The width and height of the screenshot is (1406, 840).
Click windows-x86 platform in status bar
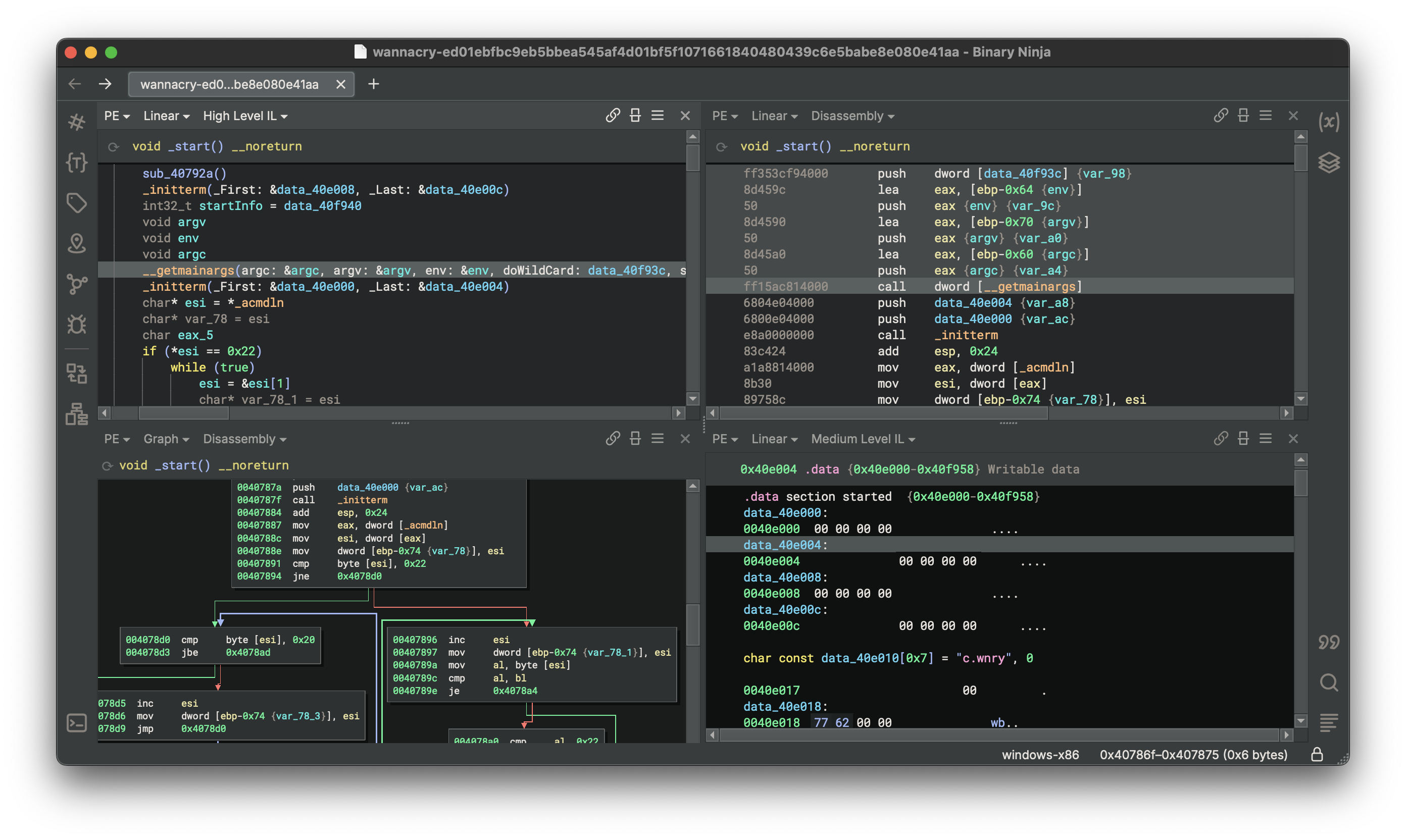click(x=1040, y=755)
